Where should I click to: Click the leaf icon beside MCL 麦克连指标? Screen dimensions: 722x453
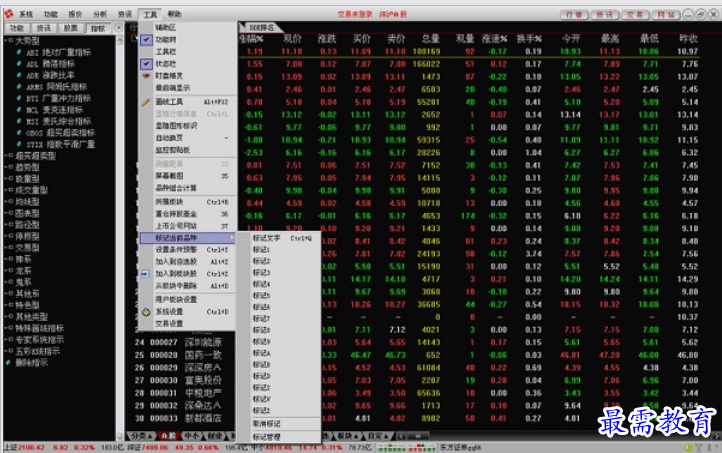(19, 110)
